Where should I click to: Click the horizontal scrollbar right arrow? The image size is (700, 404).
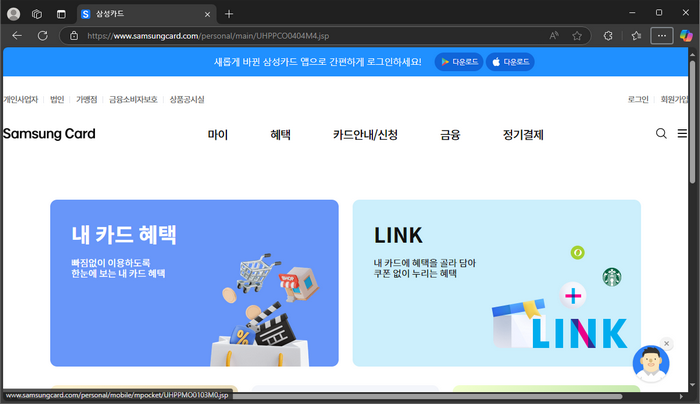point(681,396)
